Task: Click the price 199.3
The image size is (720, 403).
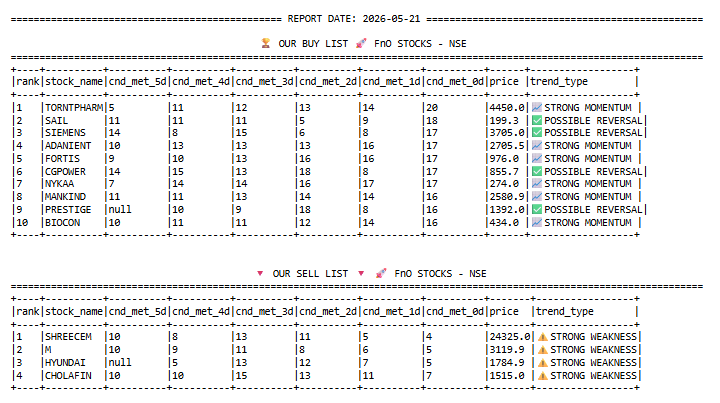Action: point(504,120)
